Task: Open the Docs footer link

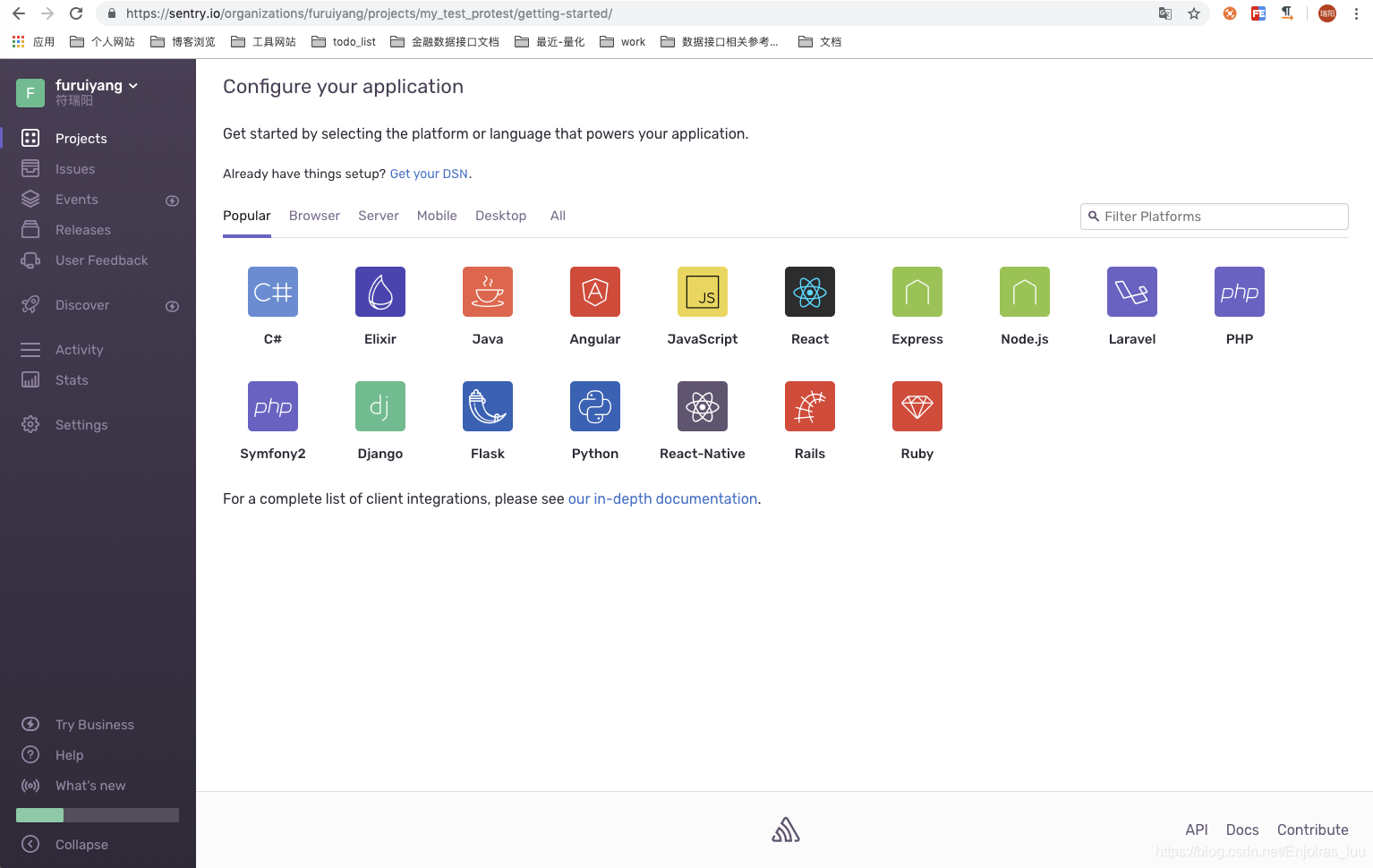Action: (1242, 830)
